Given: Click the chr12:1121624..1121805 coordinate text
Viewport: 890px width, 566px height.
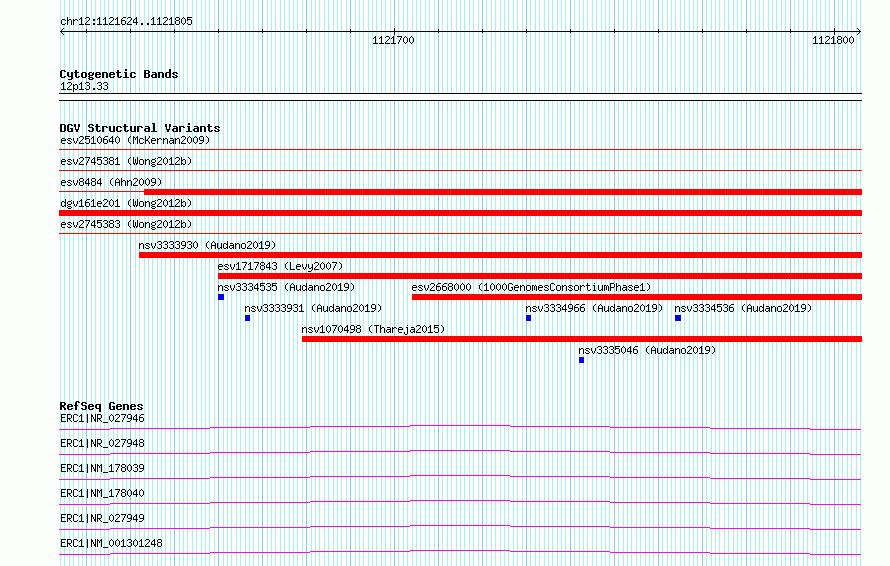Looking at the screenshot, I should pyautogui.click(x=127, y=22).
